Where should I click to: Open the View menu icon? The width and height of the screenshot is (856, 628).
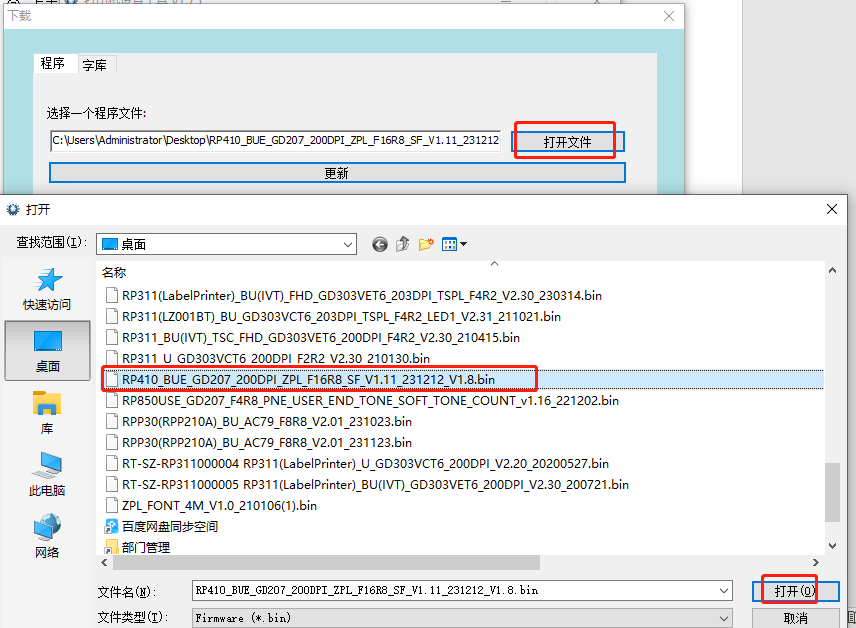tap(454, 244)
